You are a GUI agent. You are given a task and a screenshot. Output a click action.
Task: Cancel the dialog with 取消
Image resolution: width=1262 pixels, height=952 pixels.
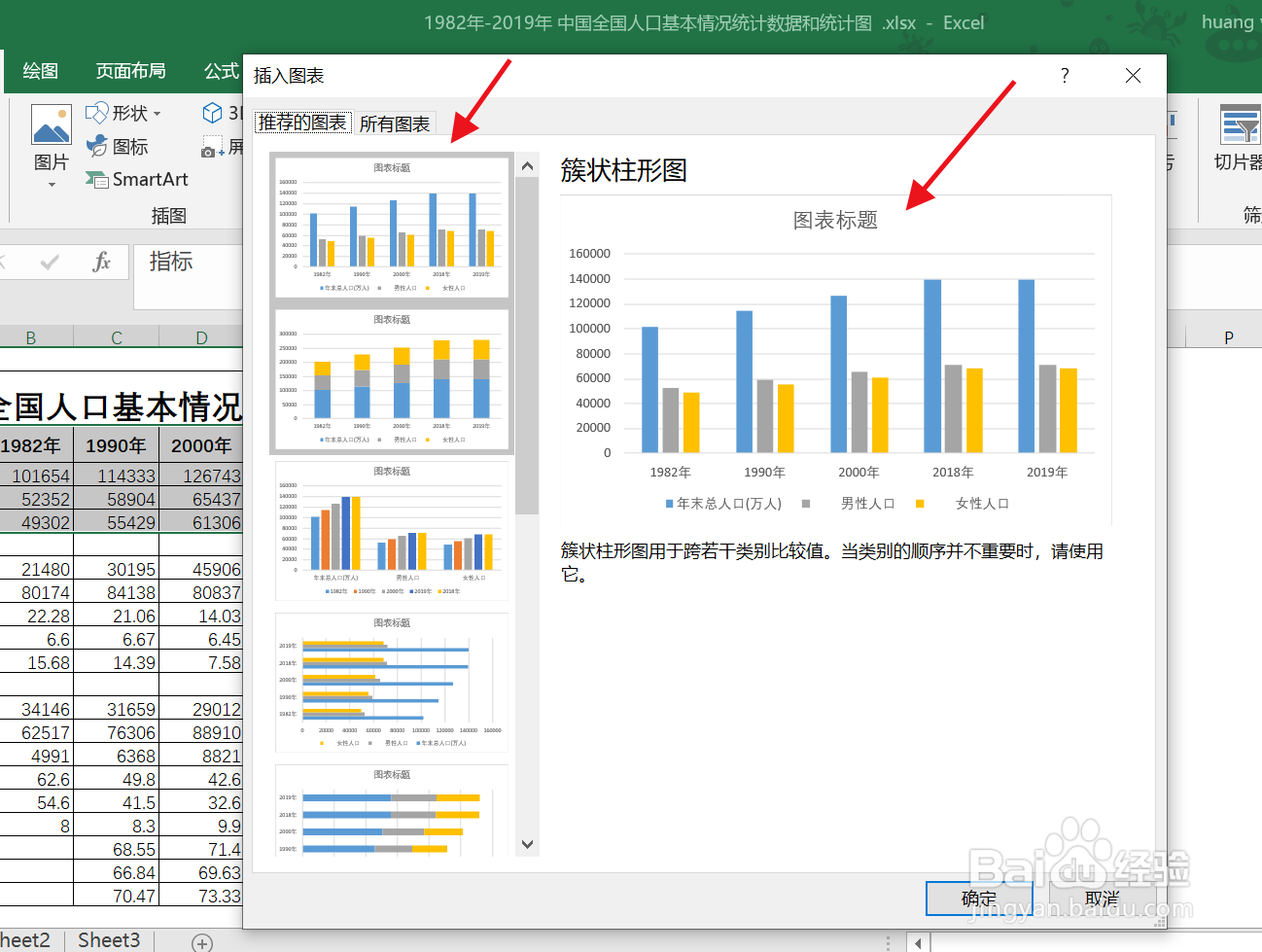tap(1101, 899)
